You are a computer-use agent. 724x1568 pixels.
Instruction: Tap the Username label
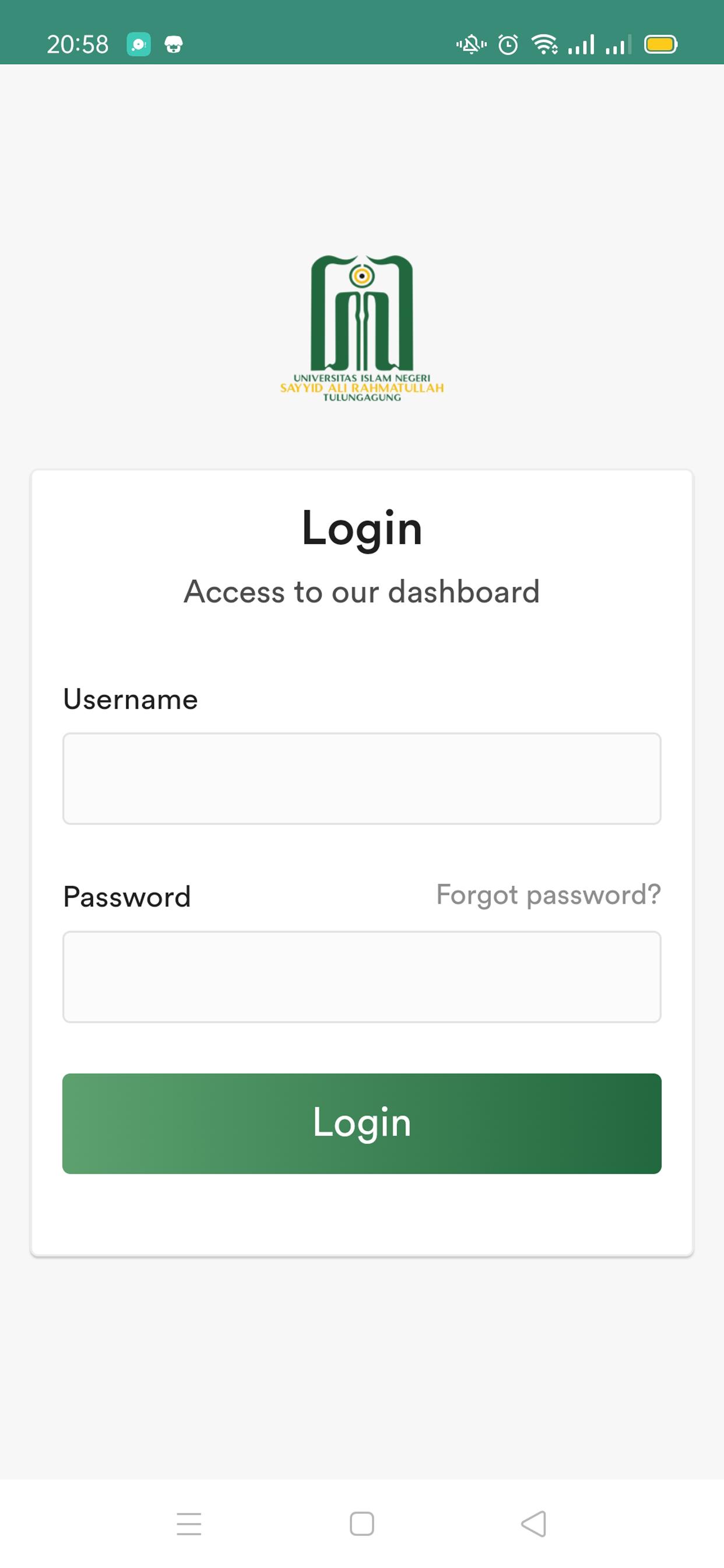click(131, 699)
